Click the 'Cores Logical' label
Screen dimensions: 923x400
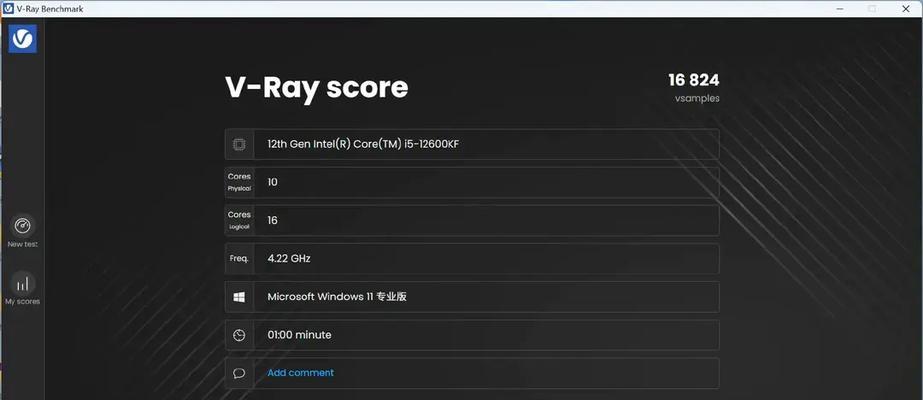239,221
